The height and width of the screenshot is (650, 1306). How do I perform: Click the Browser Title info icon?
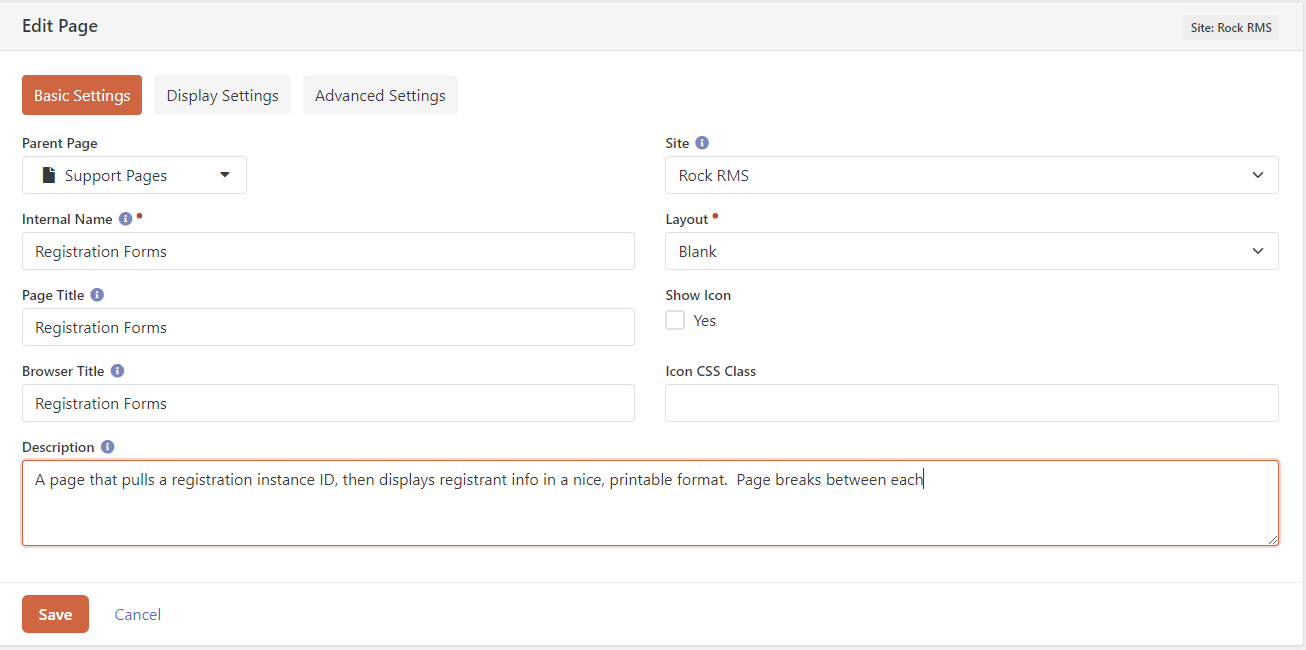[117, 371]
